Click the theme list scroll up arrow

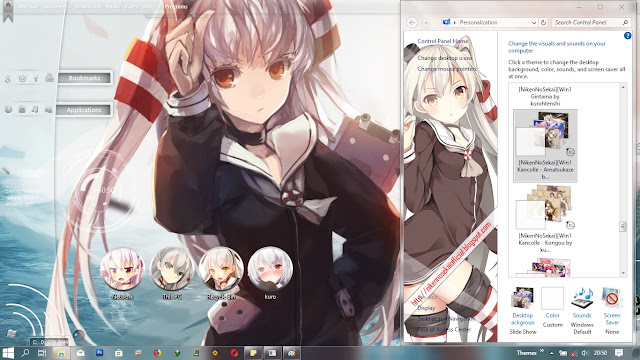tap(623, 87)
